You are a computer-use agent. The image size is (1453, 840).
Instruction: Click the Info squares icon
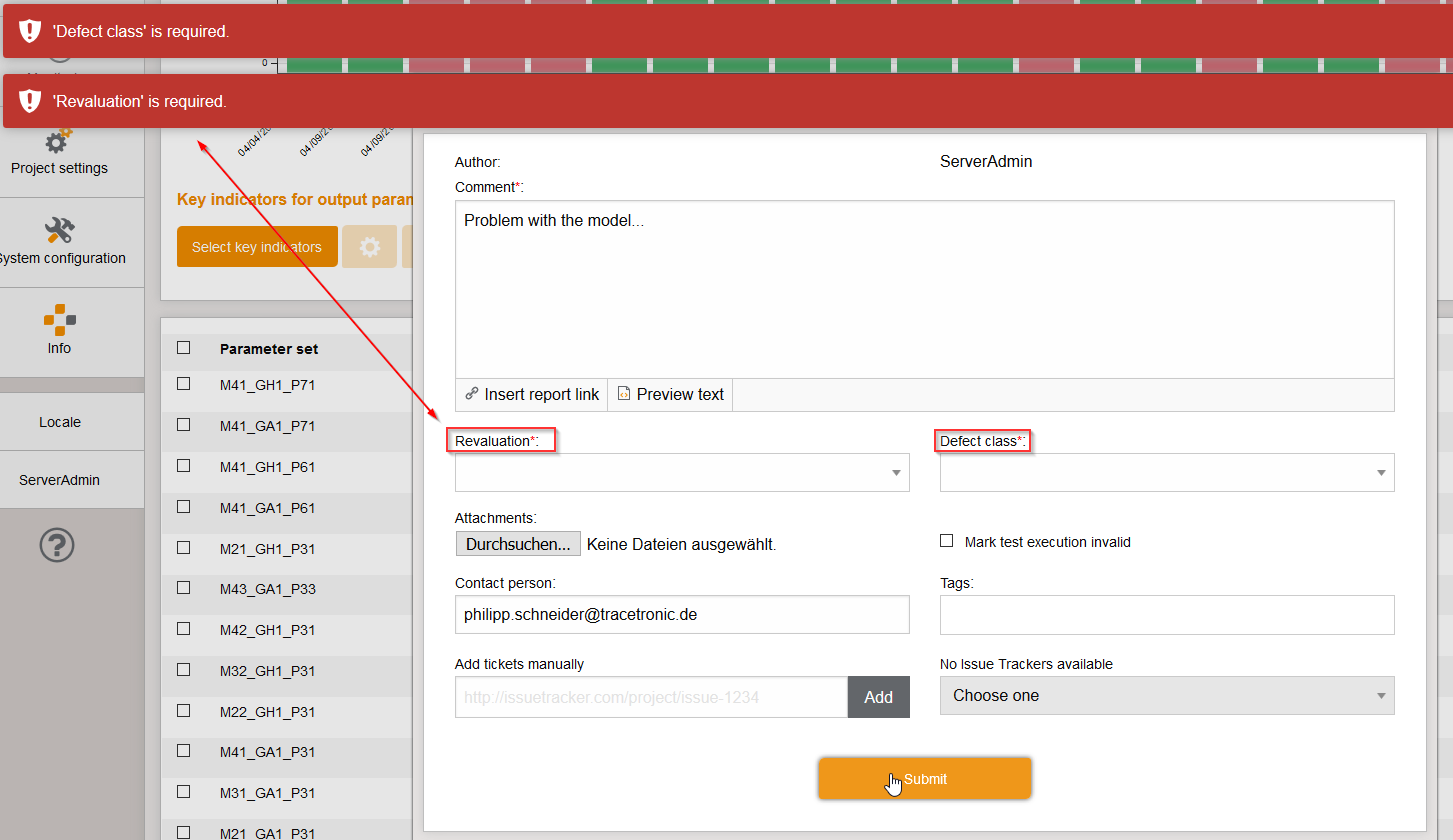point(60,320)
